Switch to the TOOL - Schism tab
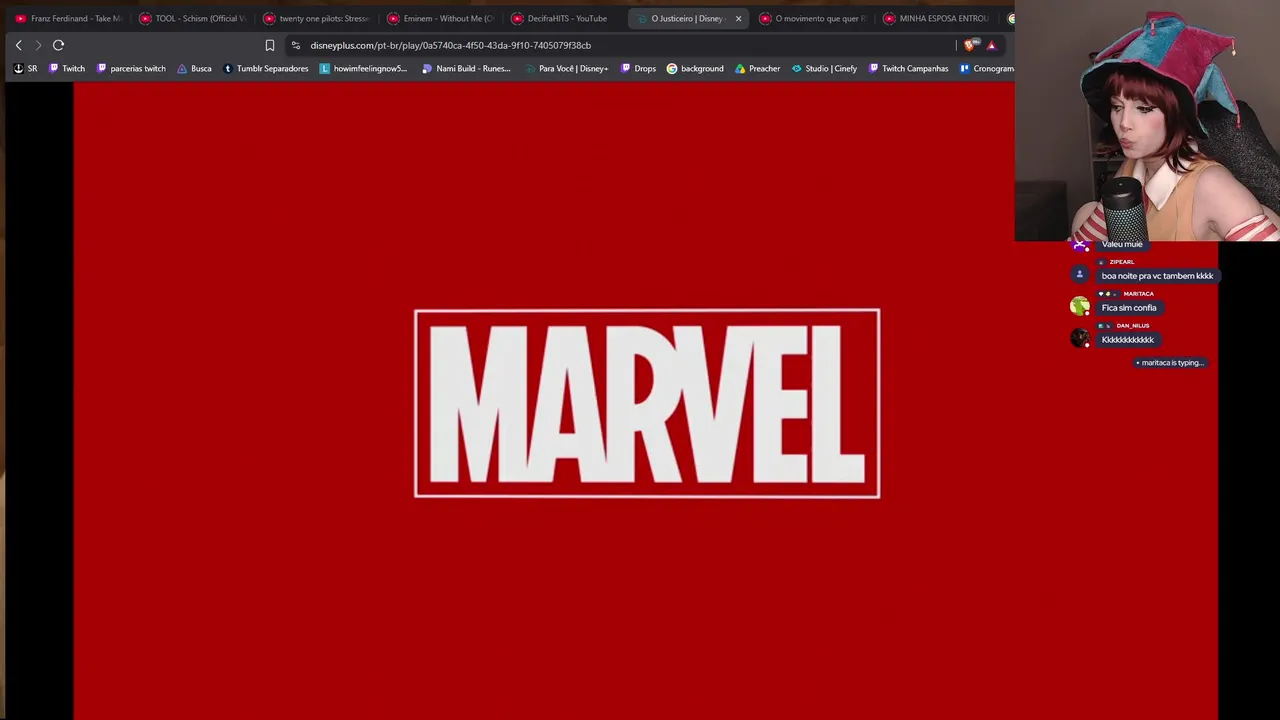Image resolution: width=1280 pixels, height=720 pixels. coord(192,18)
